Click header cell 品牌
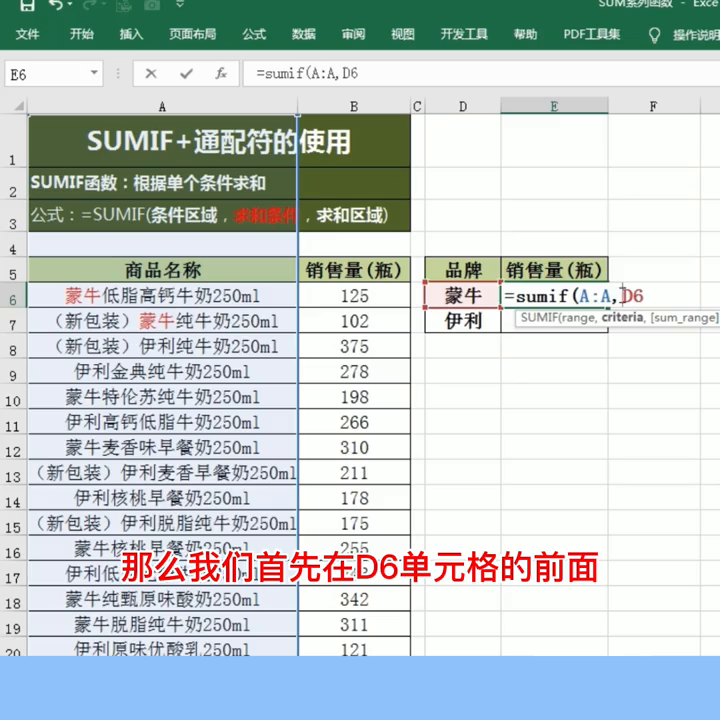 (x=463, y=270)
